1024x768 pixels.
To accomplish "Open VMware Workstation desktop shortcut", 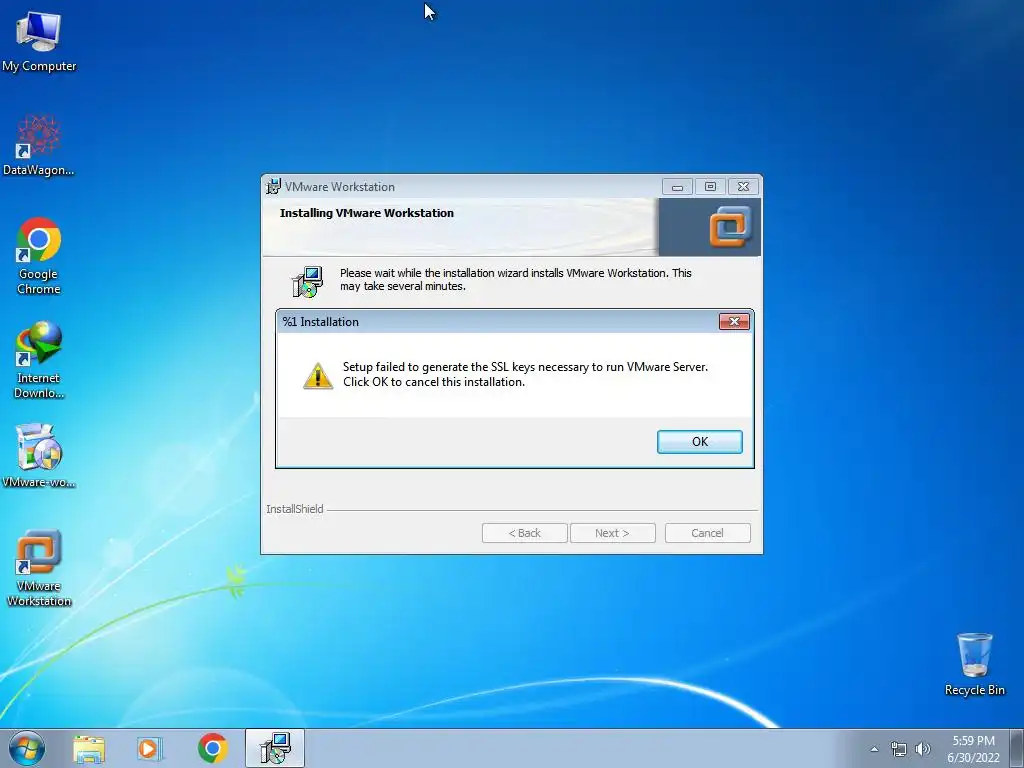I will coord(39,568).
